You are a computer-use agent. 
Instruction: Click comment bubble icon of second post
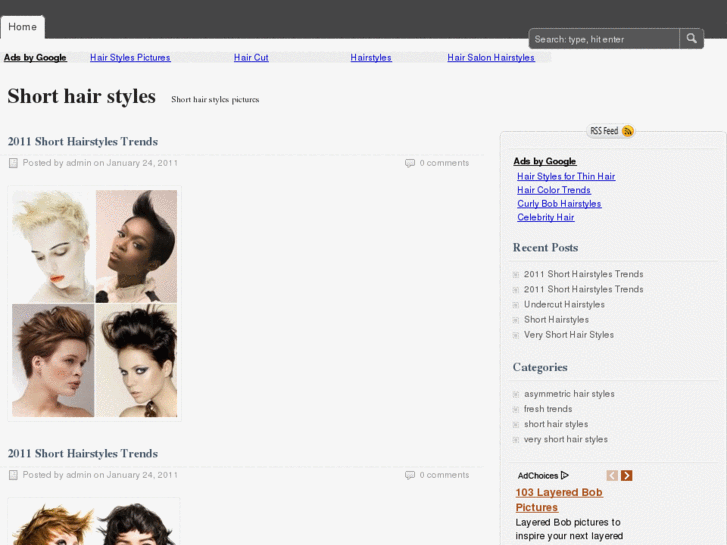(409, 475)
